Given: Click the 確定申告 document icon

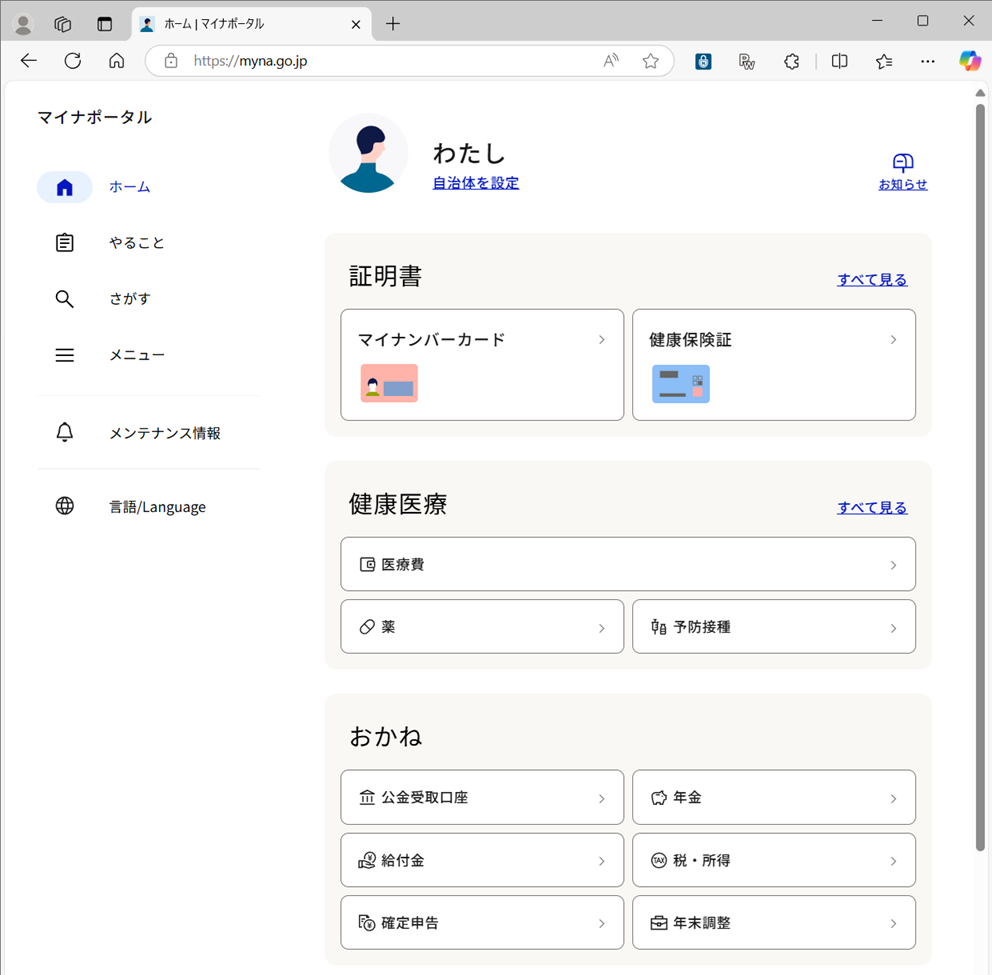Looking at the screenshot, I should click(x=367, y=922).
